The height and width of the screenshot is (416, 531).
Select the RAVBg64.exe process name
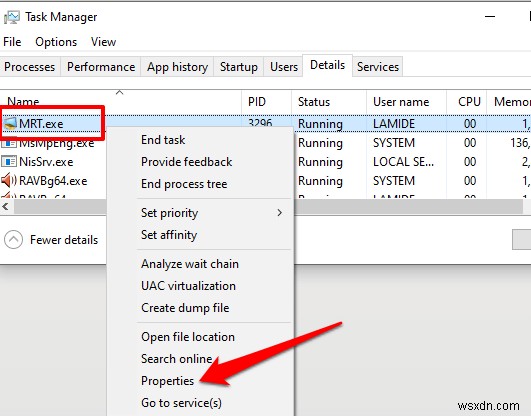53,181
